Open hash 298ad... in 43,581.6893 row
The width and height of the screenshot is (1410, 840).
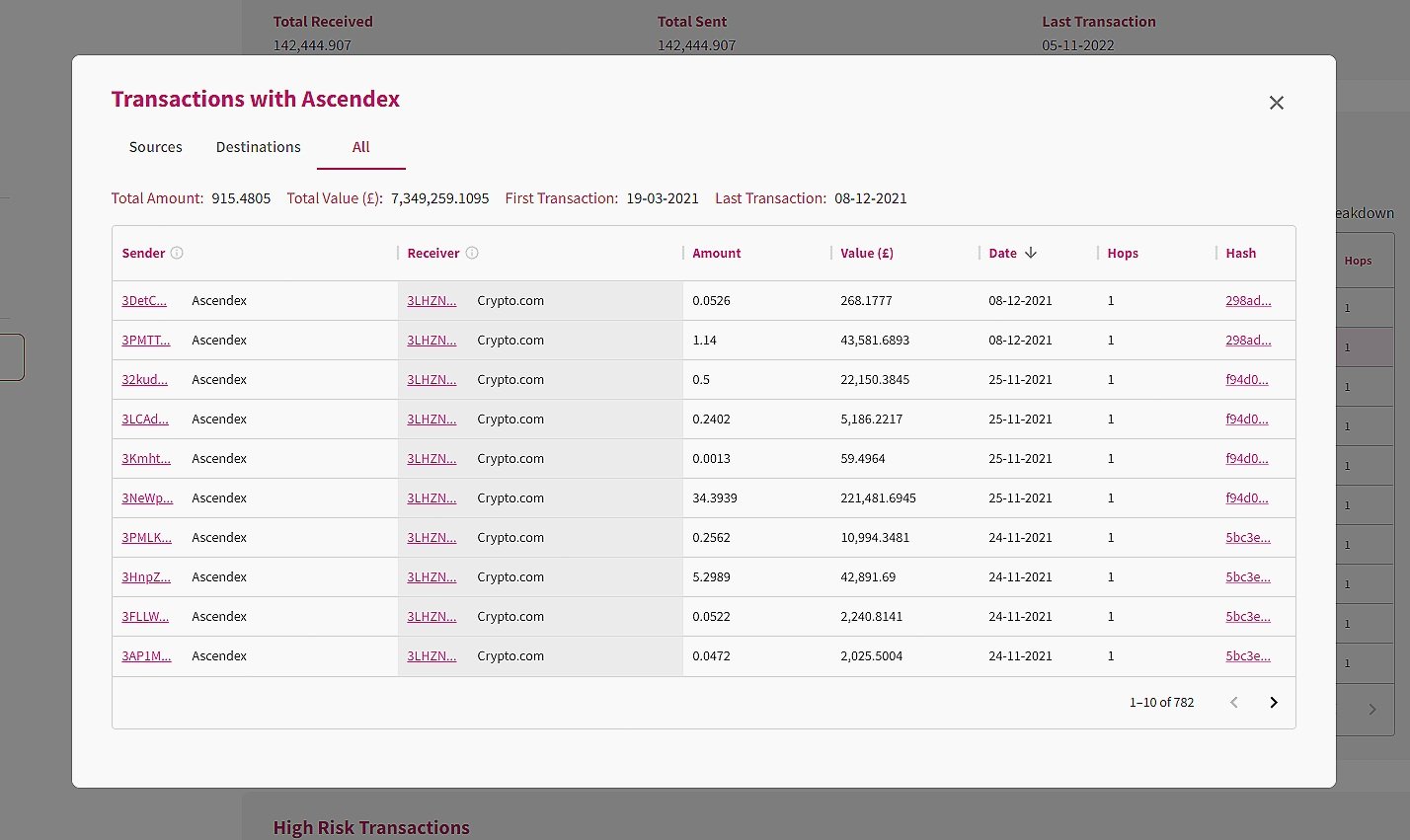point(1248,341)
